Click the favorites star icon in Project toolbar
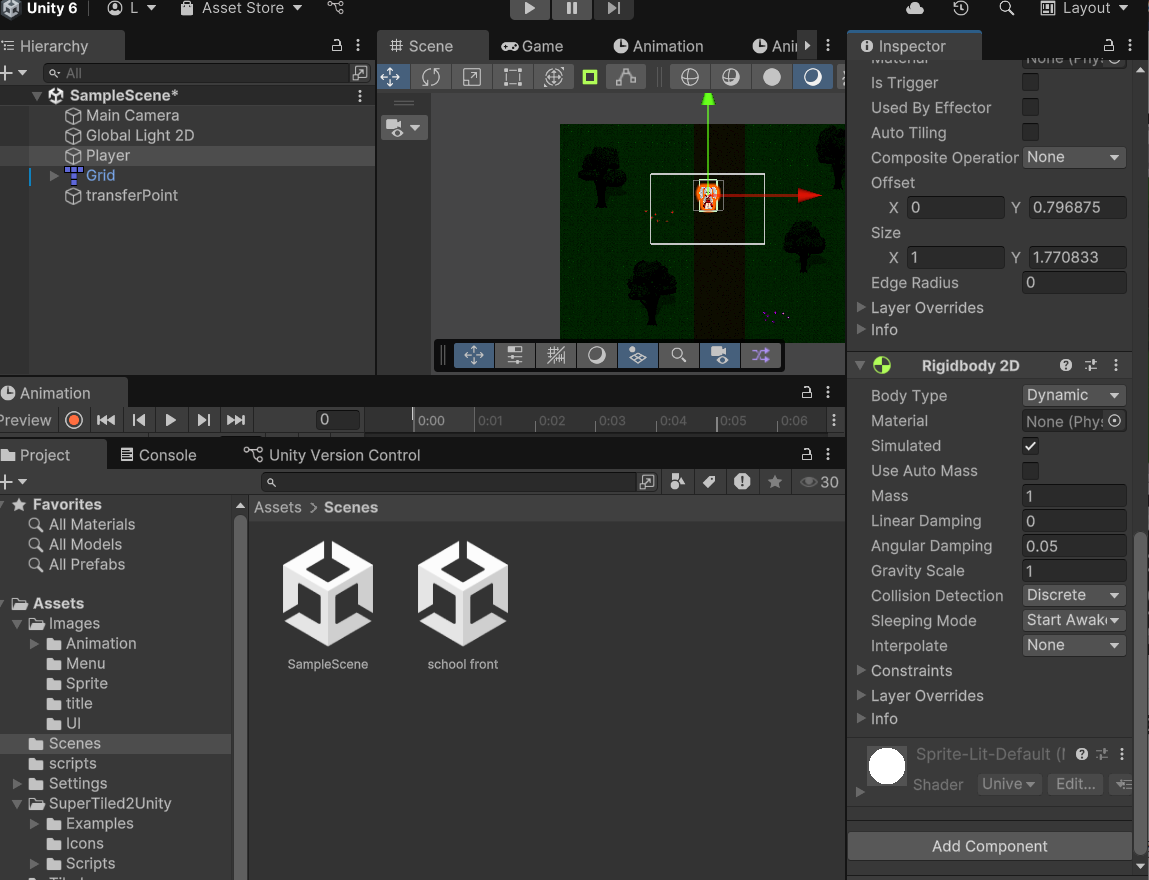The width and height of the screenshot is (1149, 880). pyautogui.click(x=775, y=481)
